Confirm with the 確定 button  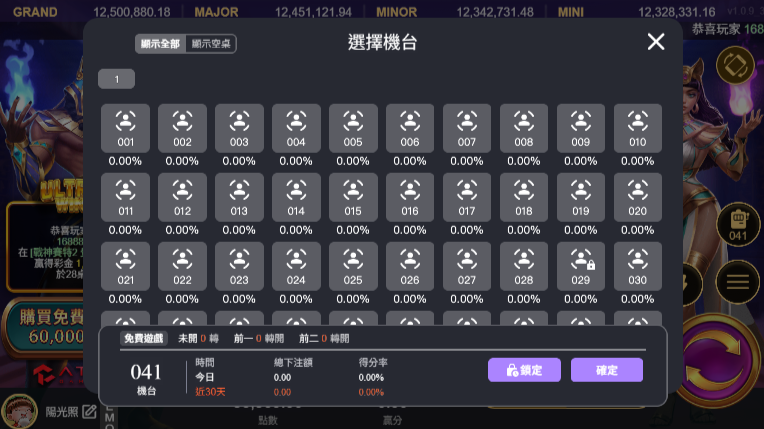pos(607,370)
